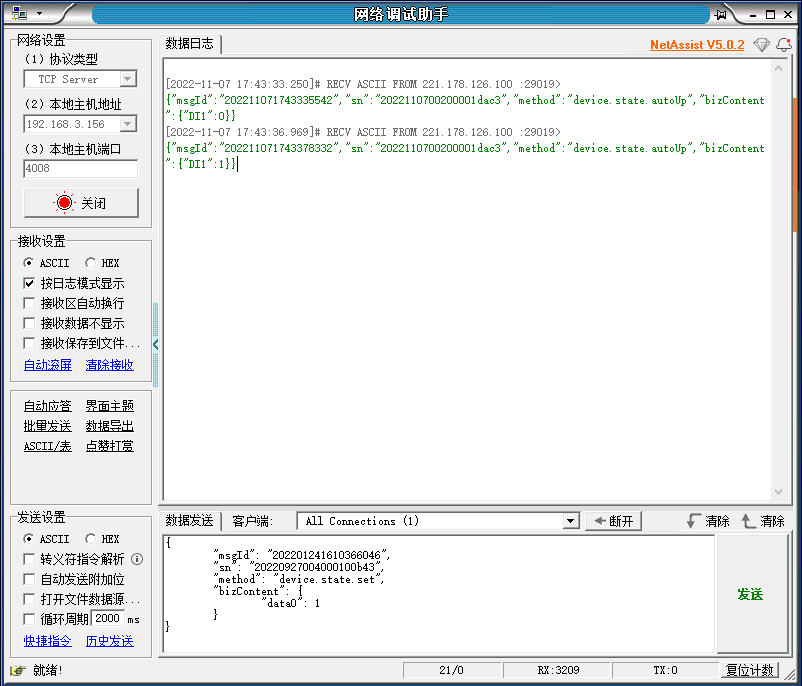Image resolution: width=802 pixels, height=686 pixels.
Task: Click the log area vertical scrollbar
Action: (x=779, y=280)
